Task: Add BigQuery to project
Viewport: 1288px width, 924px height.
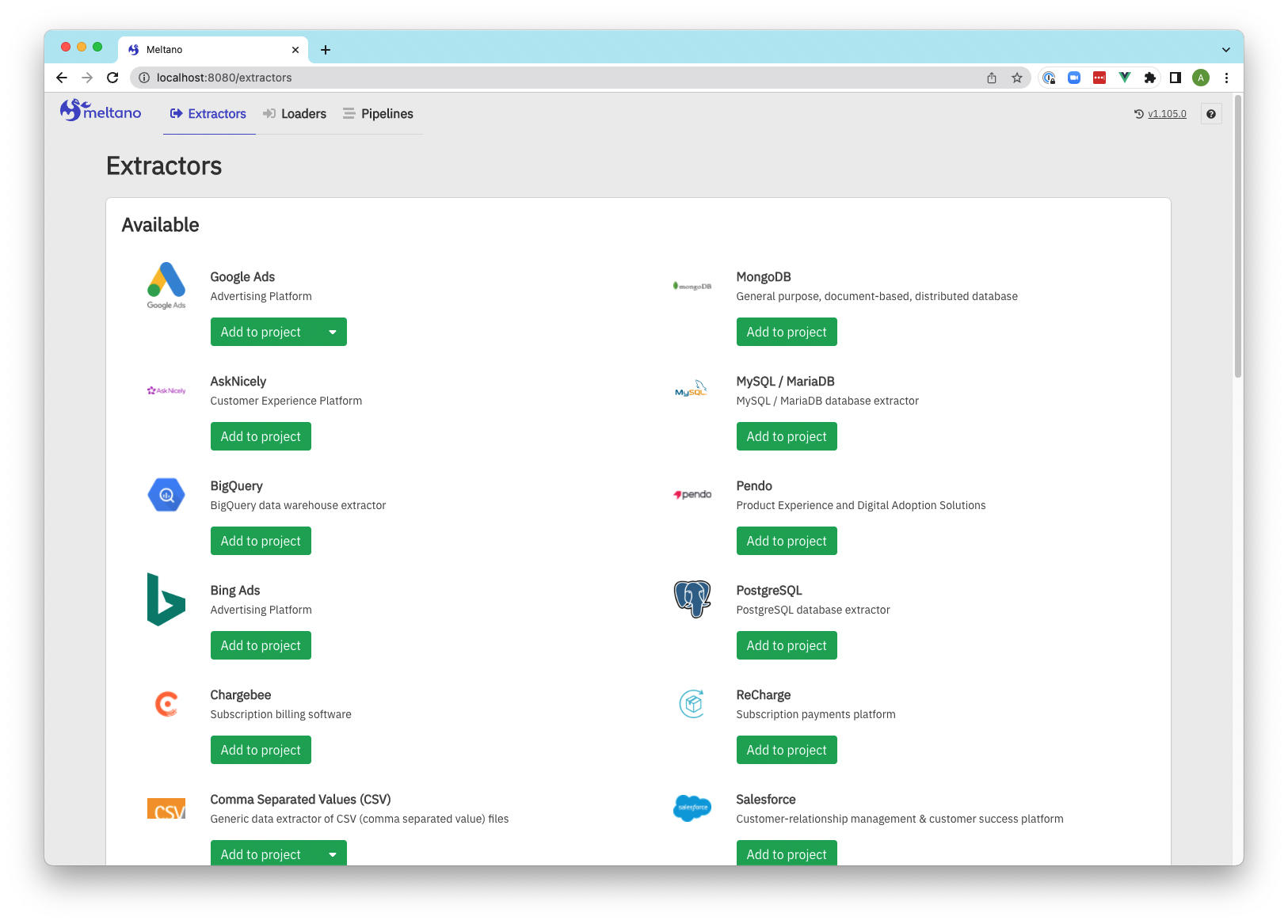Action: [261, 541]
